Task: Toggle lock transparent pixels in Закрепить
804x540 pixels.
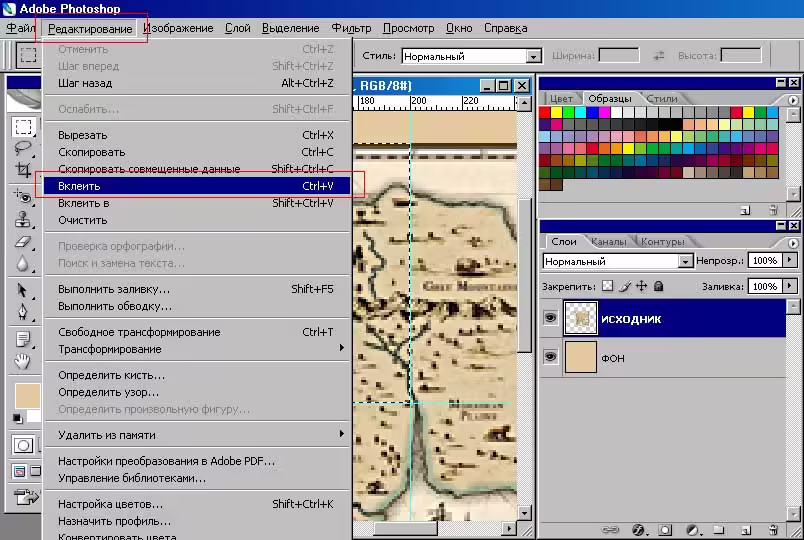Action: tap(608, 286)
